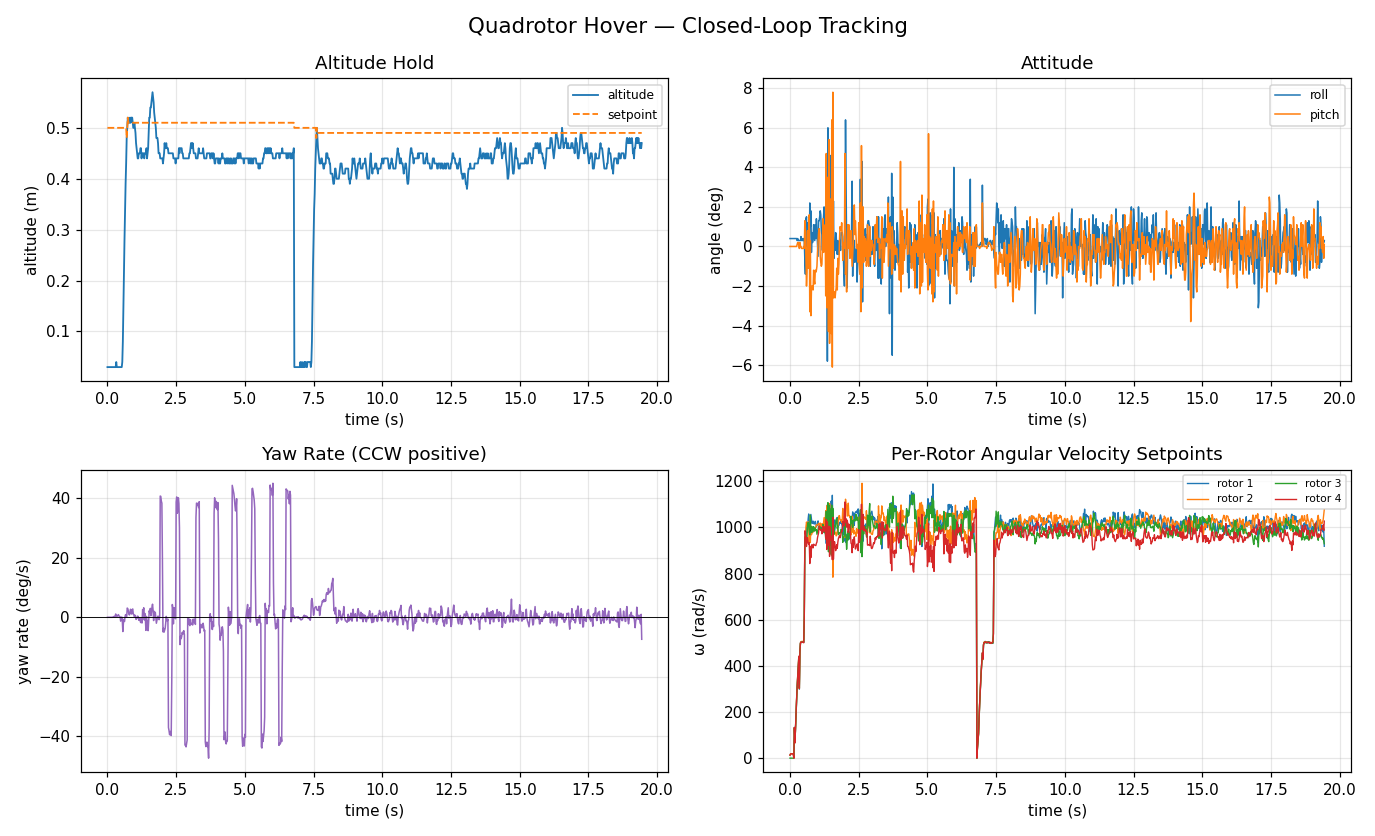This screenshot has height=836, width=1375.
Task: Click 'time (s)' label under Yaw Rate plot
Action: point(374,811)
